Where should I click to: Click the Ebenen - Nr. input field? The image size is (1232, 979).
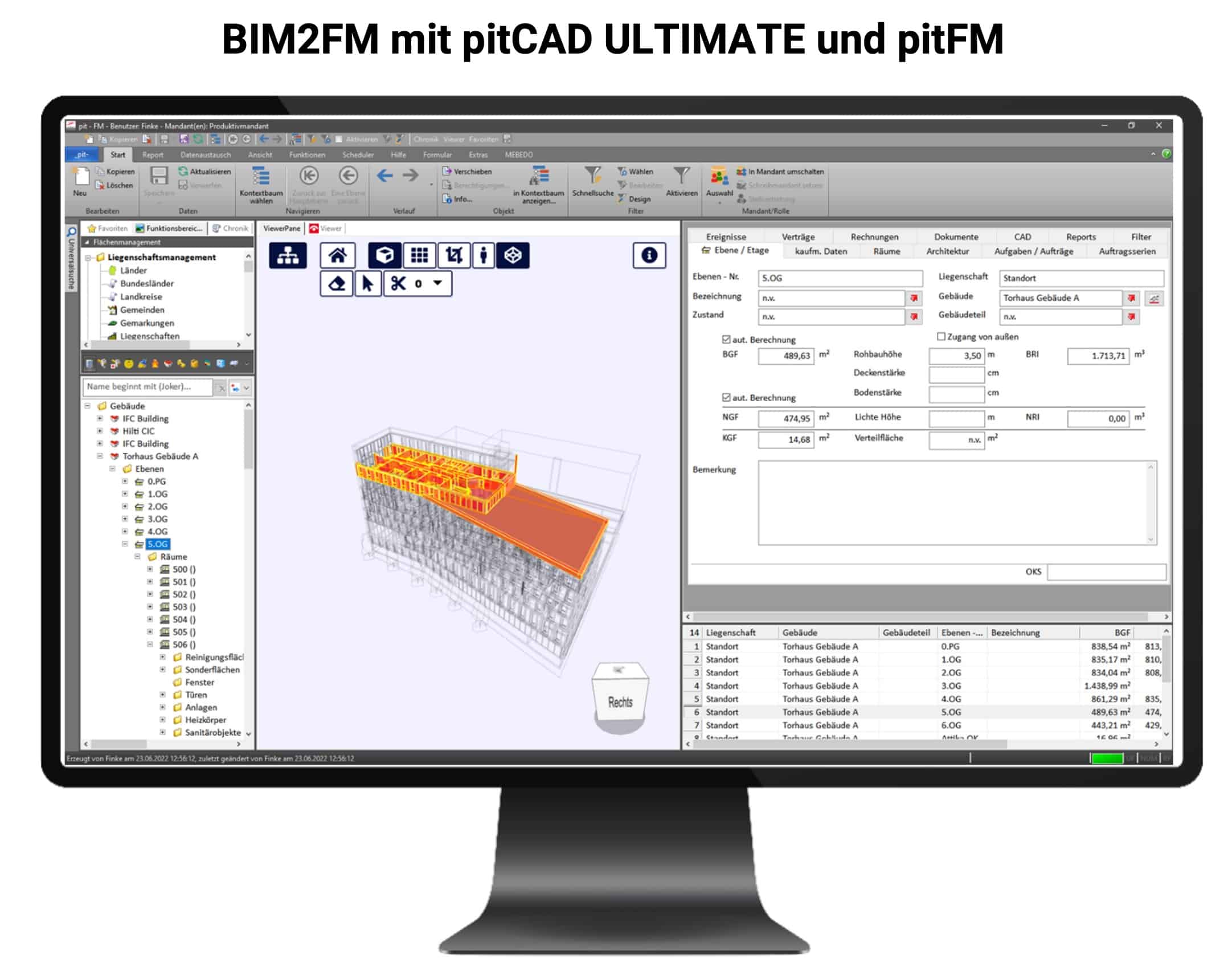[x=840, y=278]
